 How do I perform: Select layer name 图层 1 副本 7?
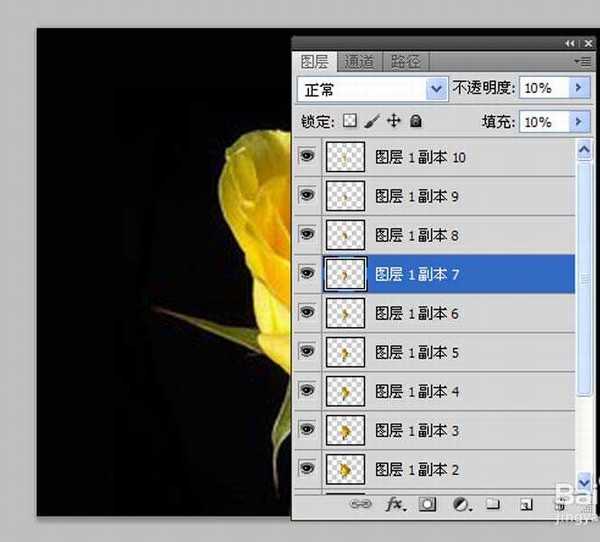pos(417,274)
